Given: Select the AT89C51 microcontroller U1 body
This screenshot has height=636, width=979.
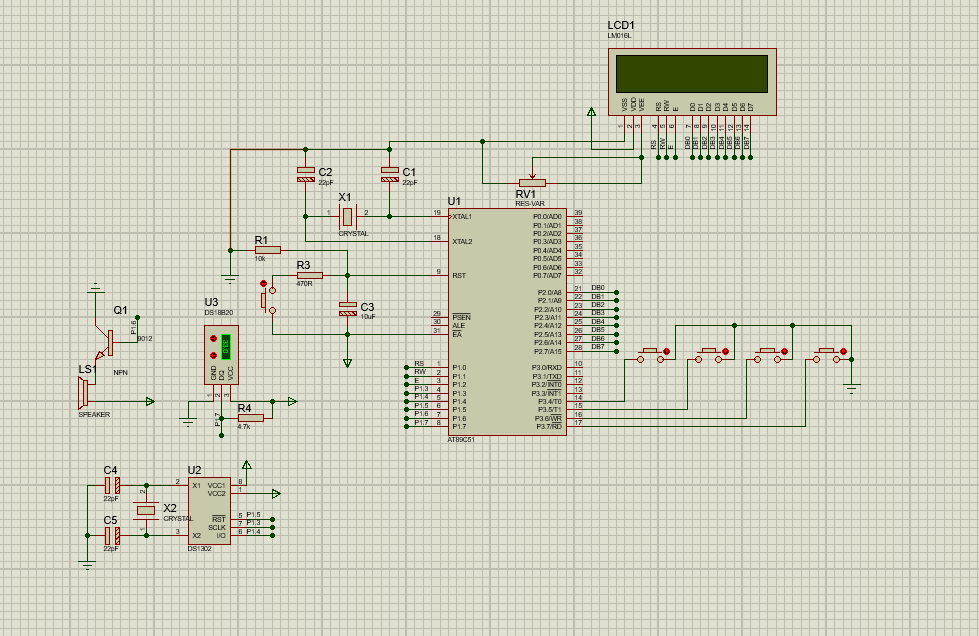Looking at the screenshot, I should [507, 321].
